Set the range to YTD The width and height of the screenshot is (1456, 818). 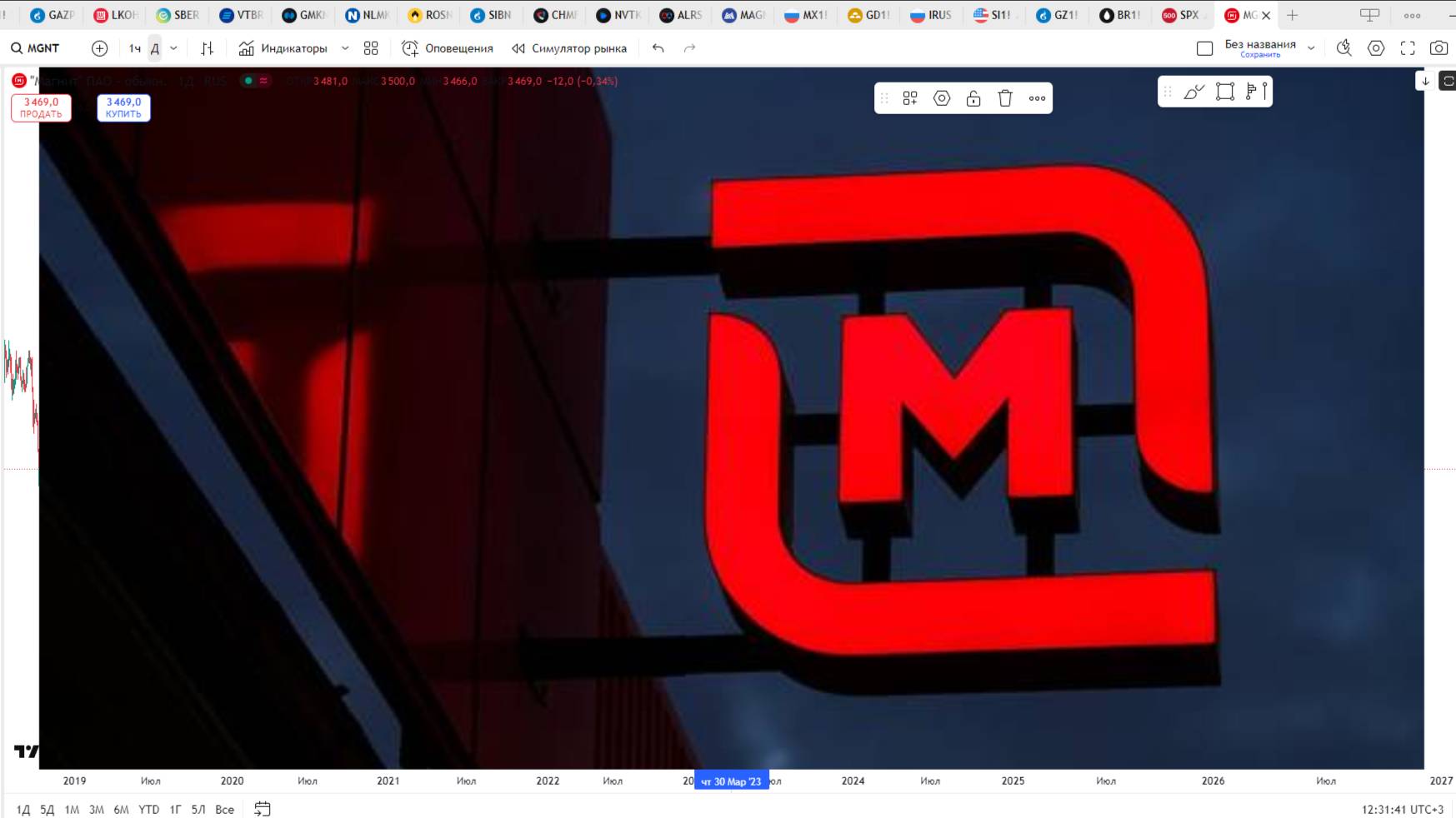pos(148,809)
